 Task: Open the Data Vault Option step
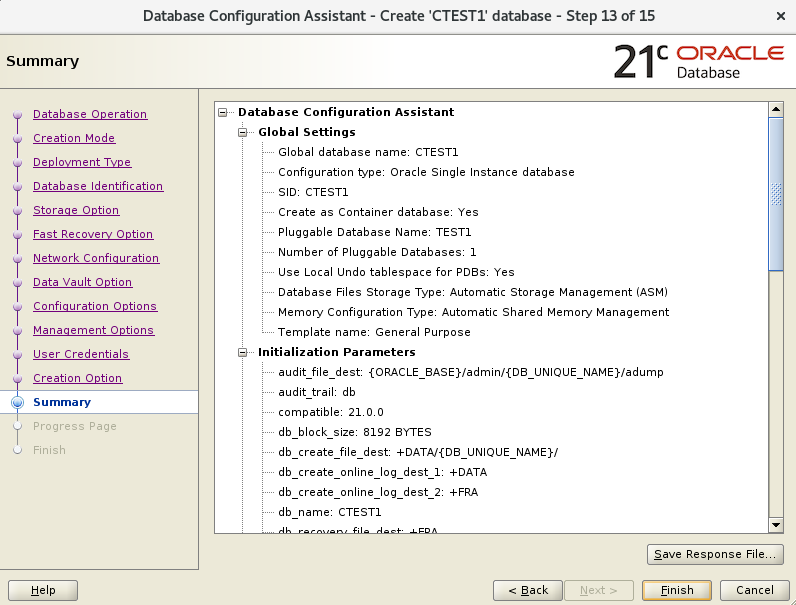pyautogui.click(x=82, y=282)
